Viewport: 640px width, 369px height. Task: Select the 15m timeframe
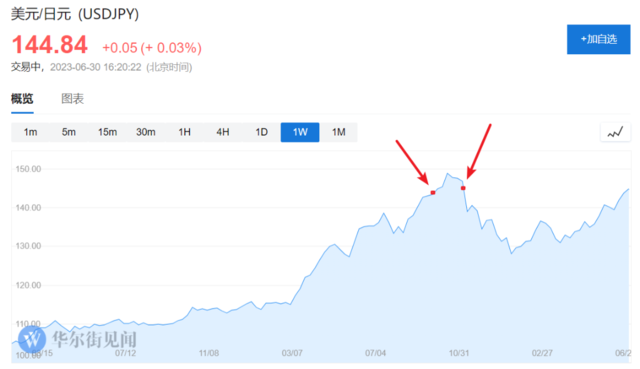107,132
